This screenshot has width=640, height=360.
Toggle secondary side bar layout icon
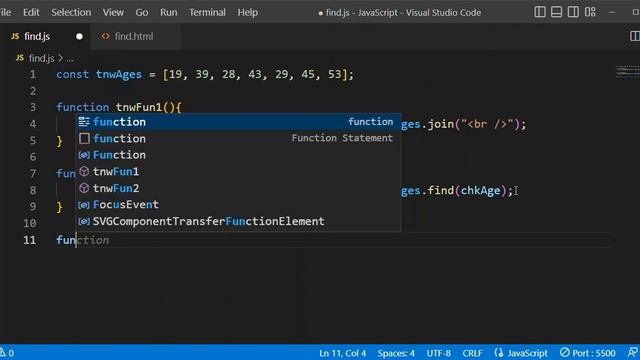573,12
